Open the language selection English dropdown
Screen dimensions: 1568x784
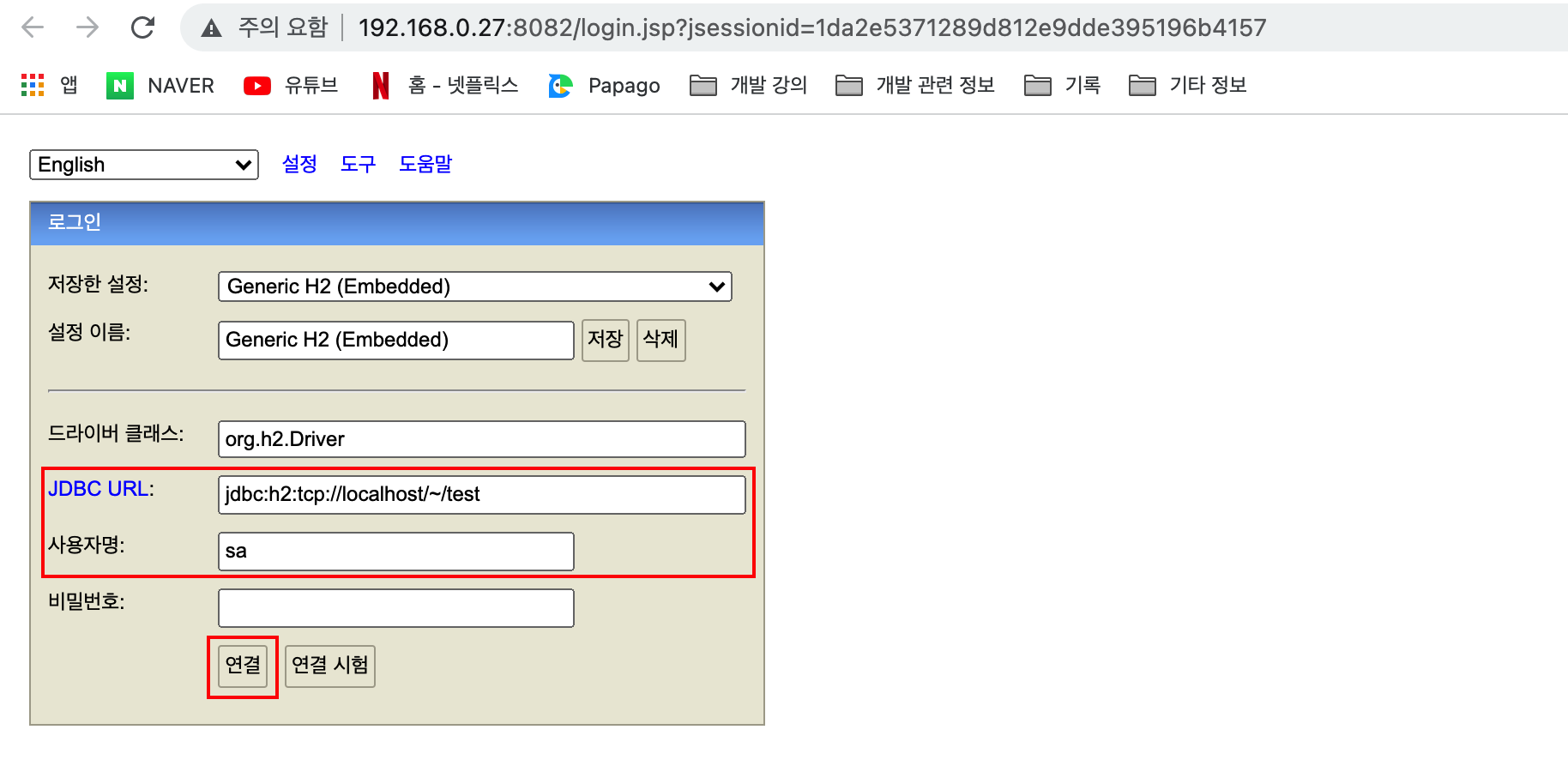[143, 164]
